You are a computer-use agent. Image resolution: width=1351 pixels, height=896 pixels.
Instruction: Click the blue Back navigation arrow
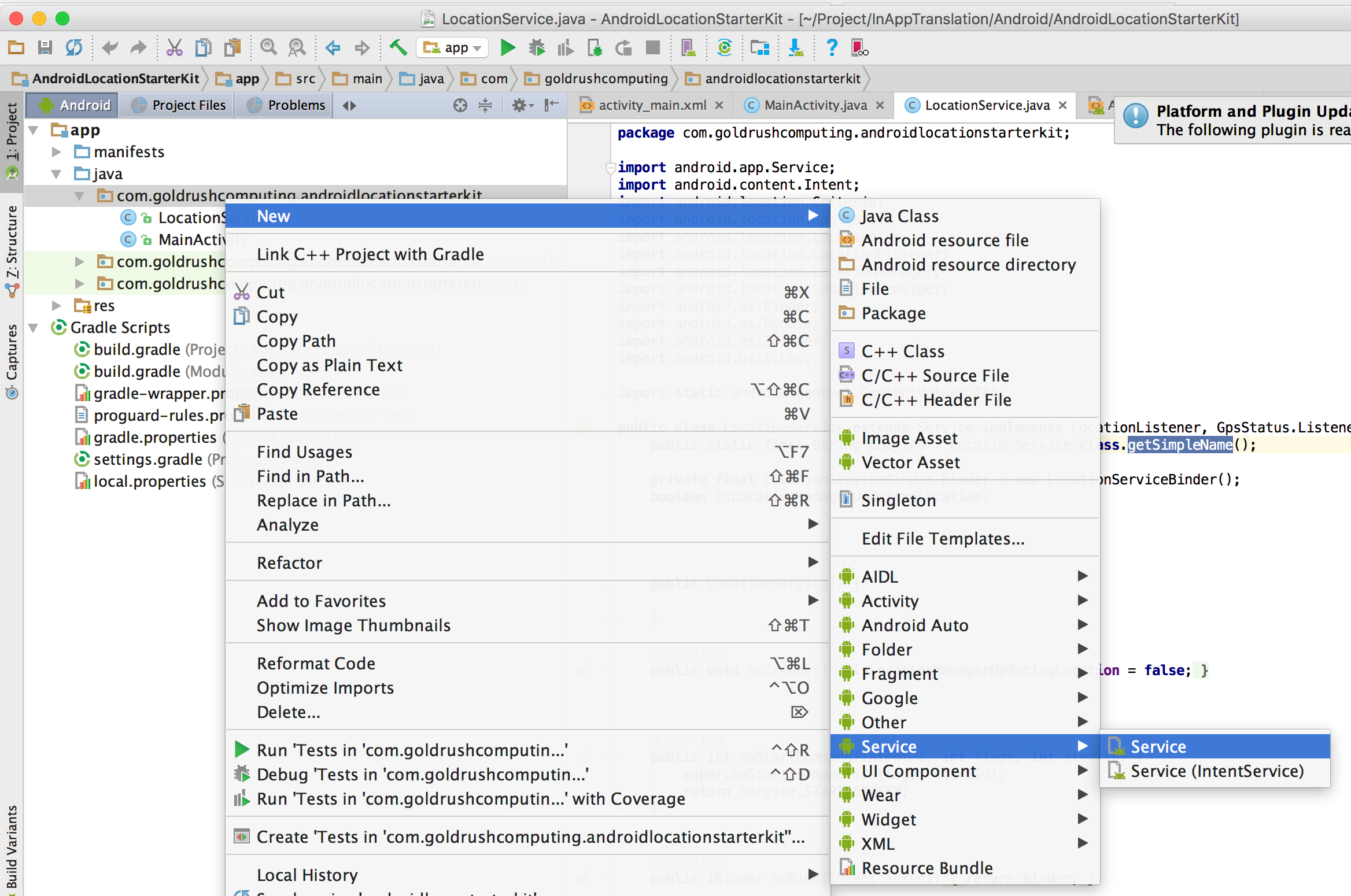coord(333,47)
